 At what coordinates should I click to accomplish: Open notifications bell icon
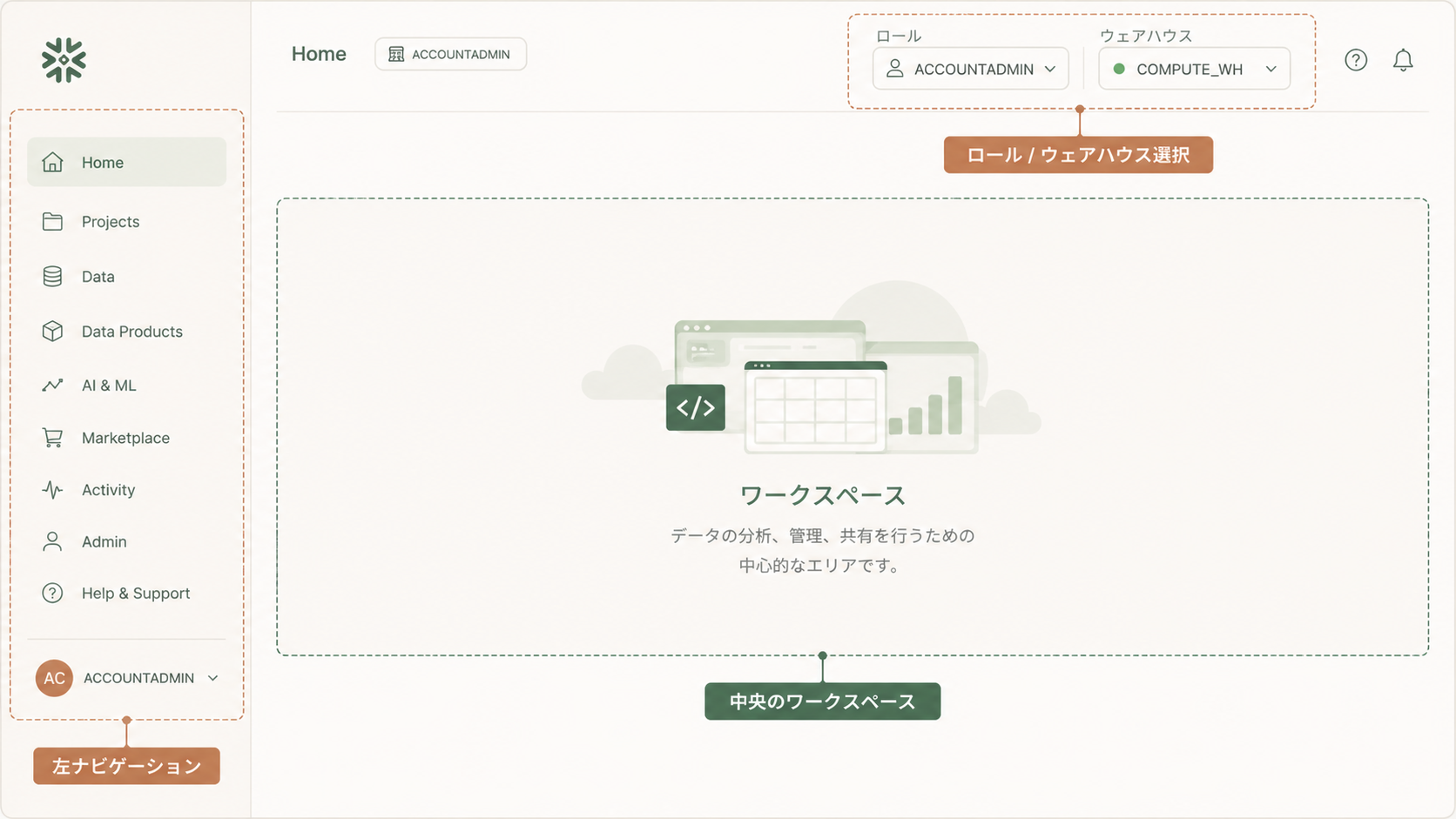pyautogui.click(x=1403, y=60)
